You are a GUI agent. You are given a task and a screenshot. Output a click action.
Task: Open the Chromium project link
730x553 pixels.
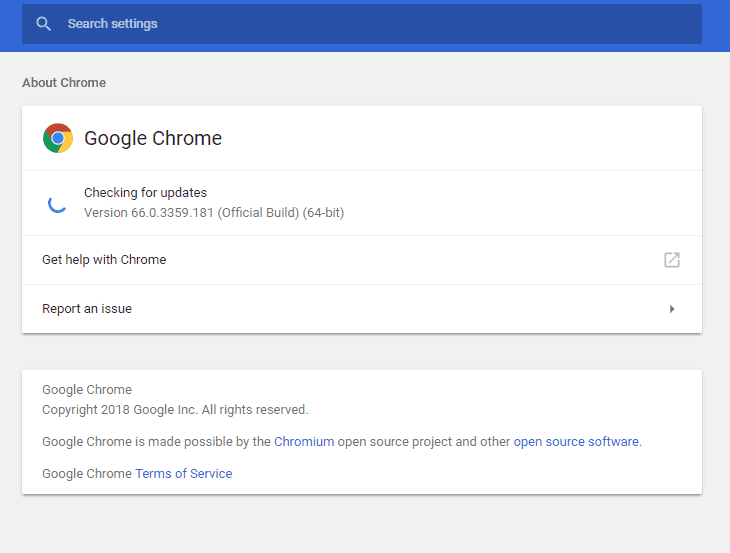tap(304, 442)
